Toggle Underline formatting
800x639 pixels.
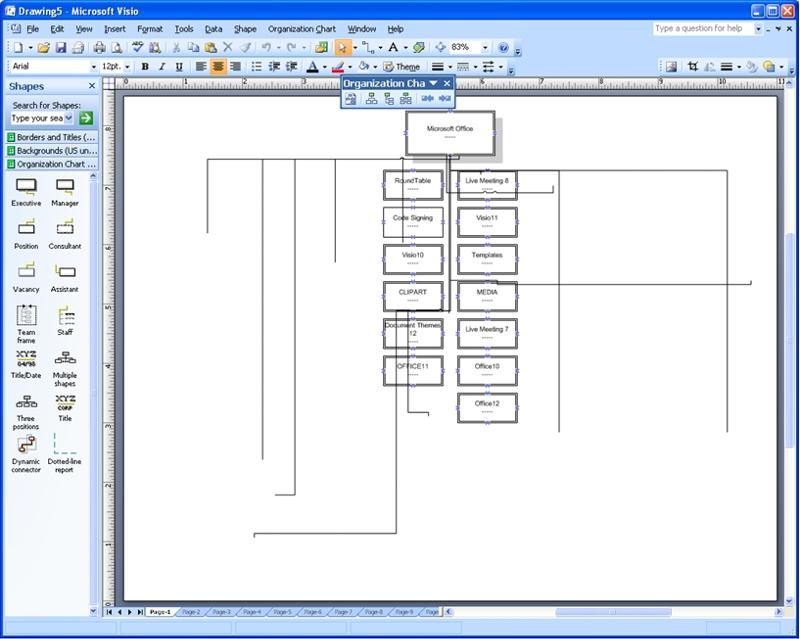click(x=179, y=66)
